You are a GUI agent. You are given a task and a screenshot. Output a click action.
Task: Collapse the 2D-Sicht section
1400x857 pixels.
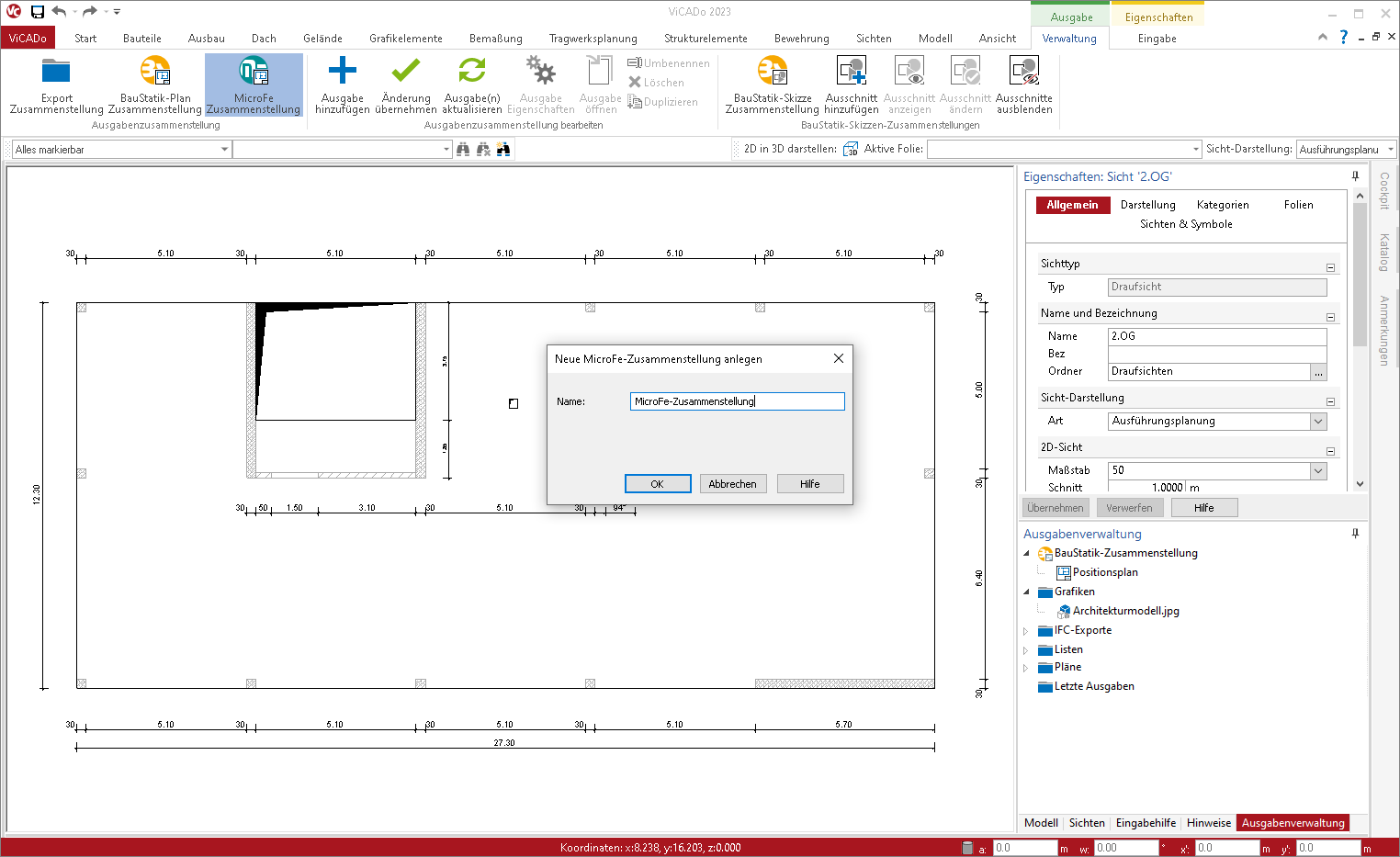point(1330,451)
